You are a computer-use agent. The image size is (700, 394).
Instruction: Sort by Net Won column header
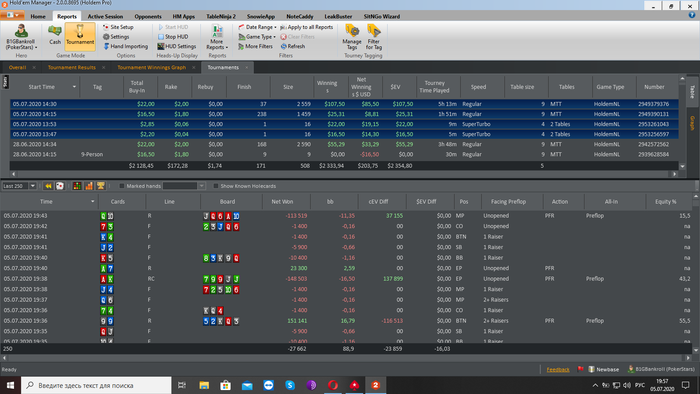coord(282,202)
